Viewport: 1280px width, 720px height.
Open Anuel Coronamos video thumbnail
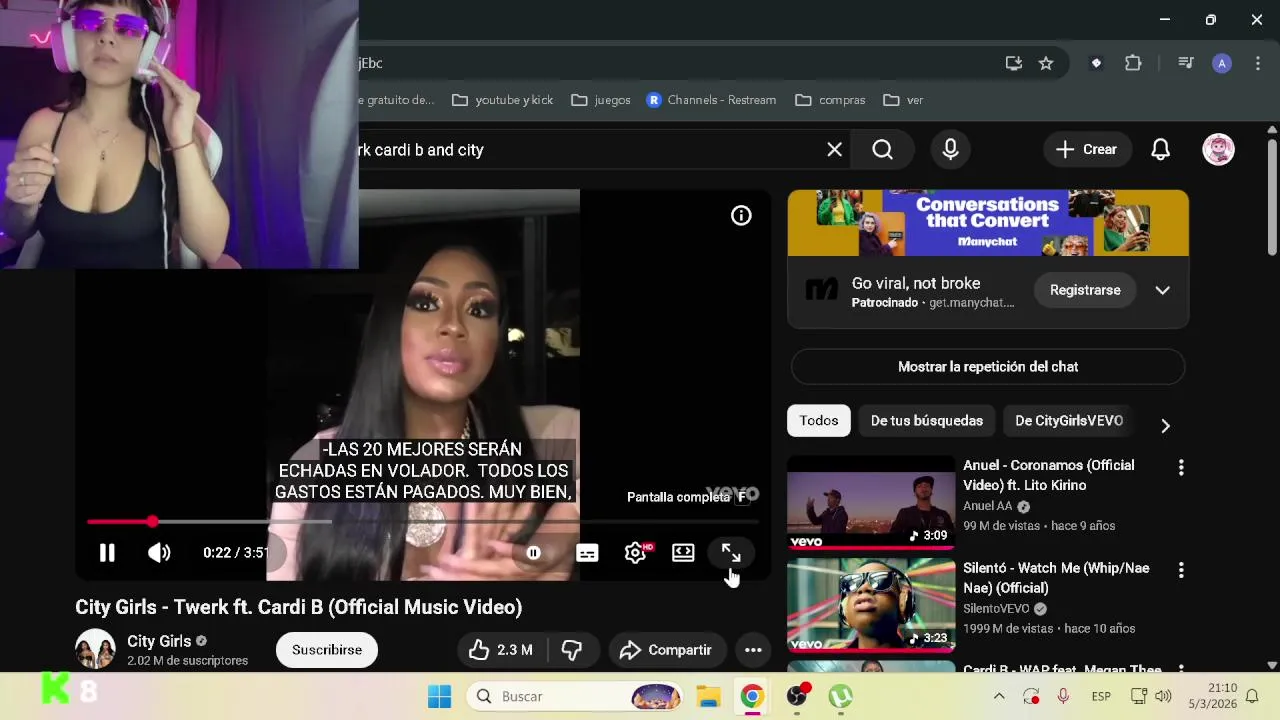coord(871,502)
